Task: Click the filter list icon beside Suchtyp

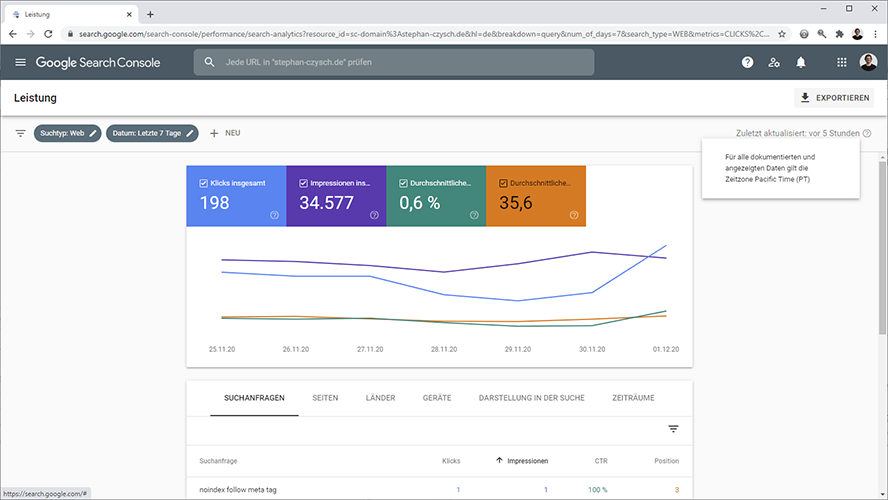Action: click(20, 133)
